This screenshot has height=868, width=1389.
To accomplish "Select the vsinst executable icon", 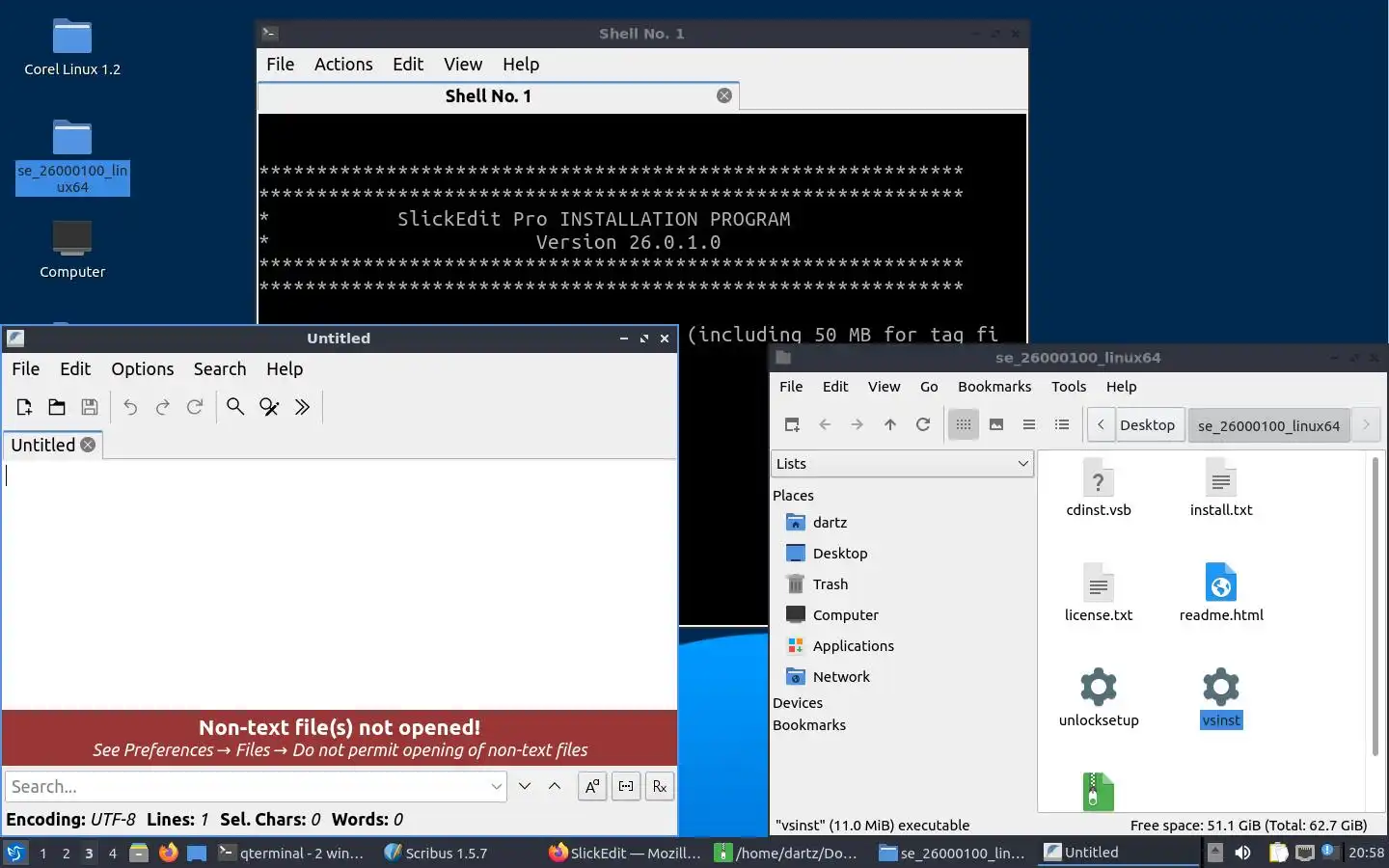I will point(1221,687).
